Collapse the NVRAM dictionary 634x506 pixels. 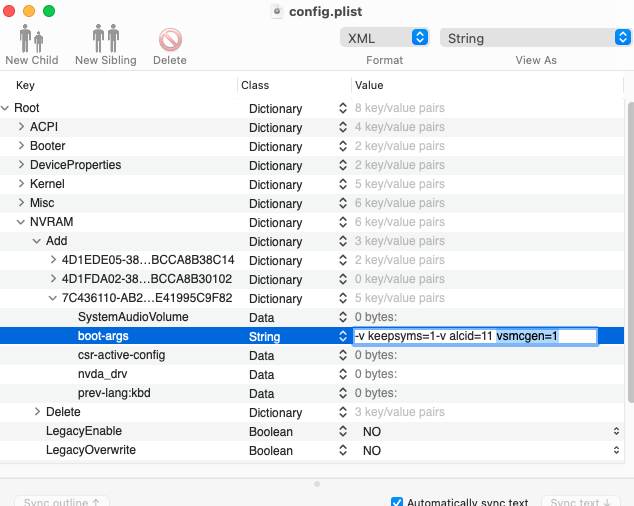tap(21, 222)
